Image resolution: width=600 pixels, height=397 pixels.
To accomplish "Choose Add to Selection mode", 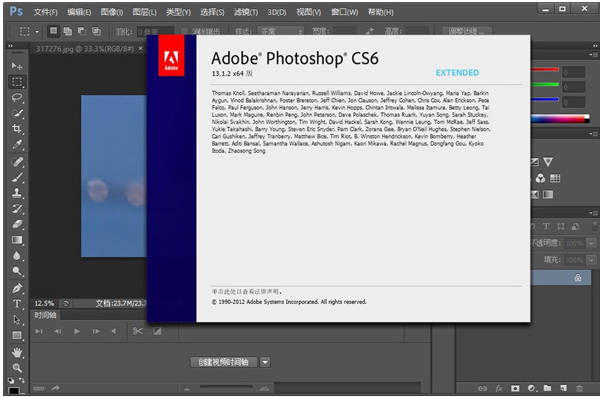I will coord(68,31).
